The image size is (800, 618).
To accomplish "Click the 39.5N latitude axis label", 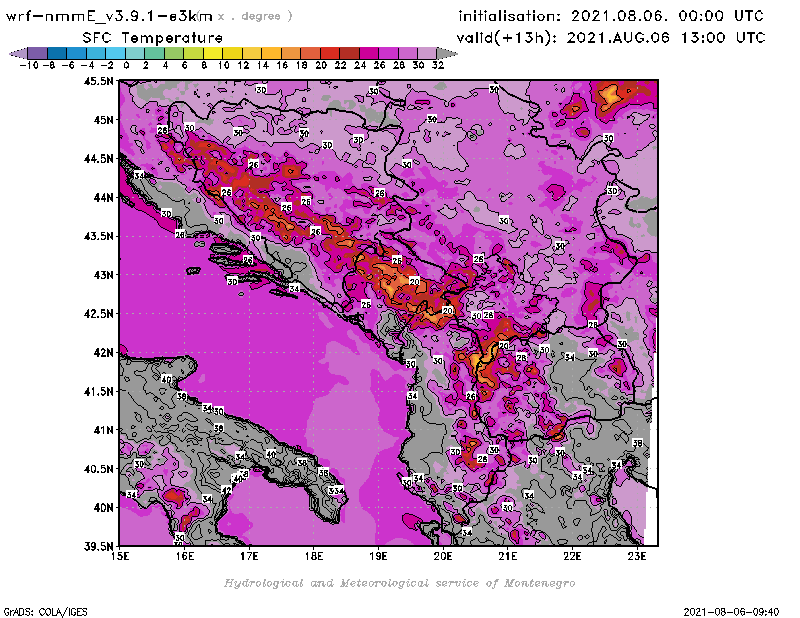I will (x=98, y=546).
